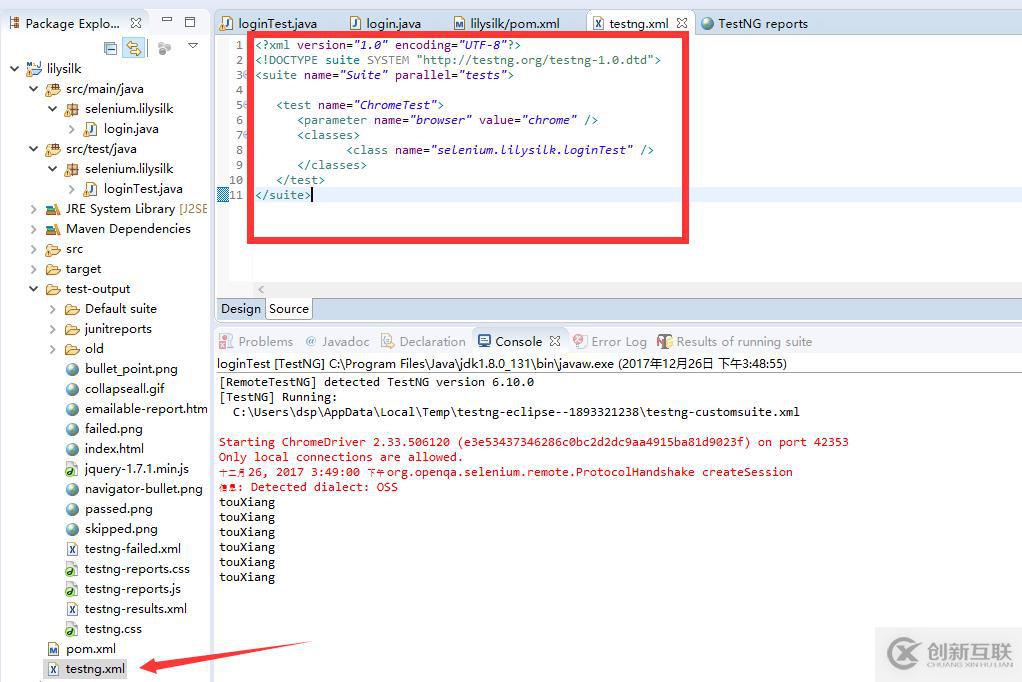Open the Declaration view tab
This screenshot has width=1022, height=682.
click(424, 342)
